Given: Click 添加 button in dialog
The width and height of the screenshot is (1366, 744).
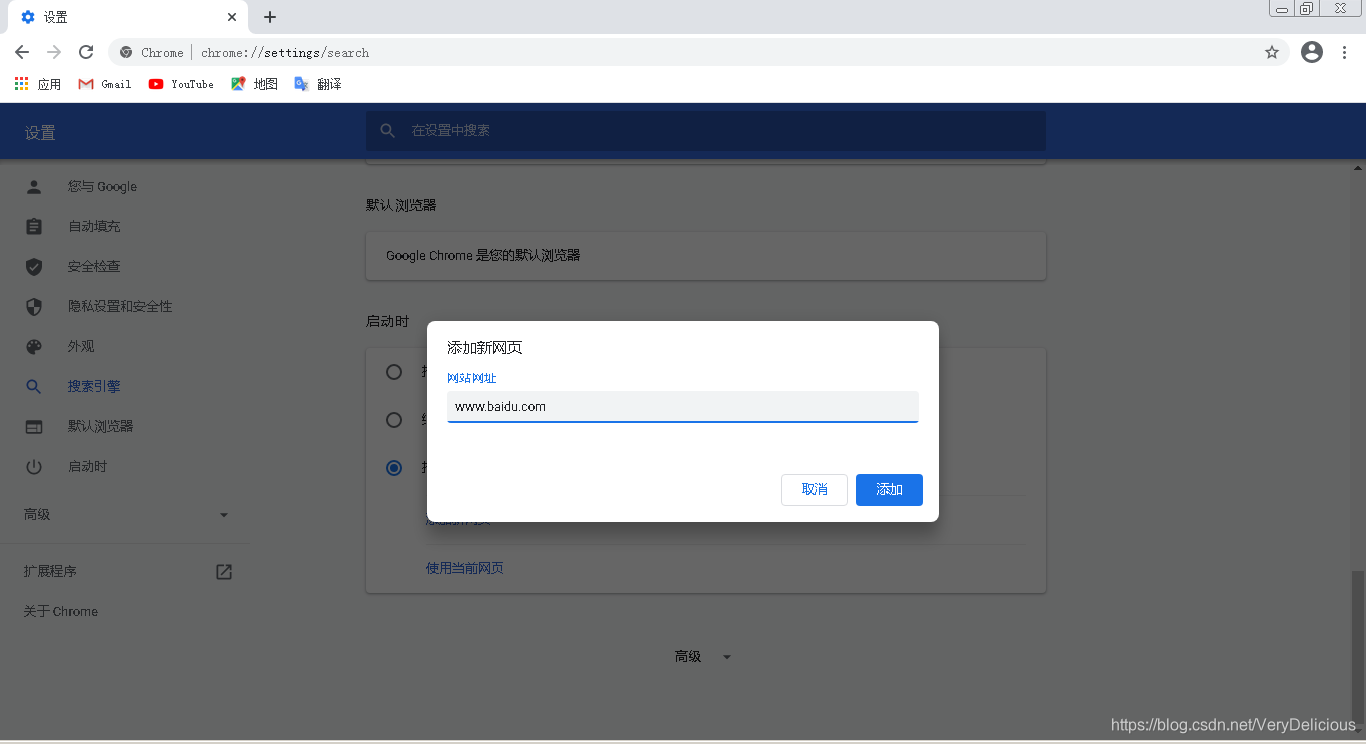Looking at the screenshot, I should pyautogui.click(x=889, y=490).
